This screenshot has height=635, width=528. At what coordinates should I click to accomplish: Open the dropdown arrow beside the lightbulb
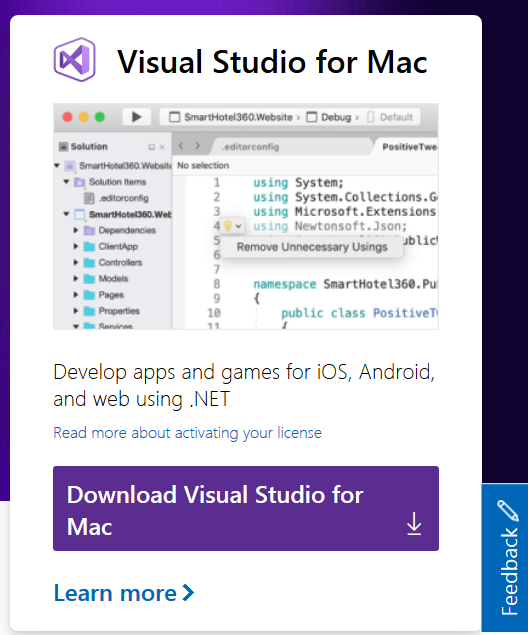tap(238, 226)
